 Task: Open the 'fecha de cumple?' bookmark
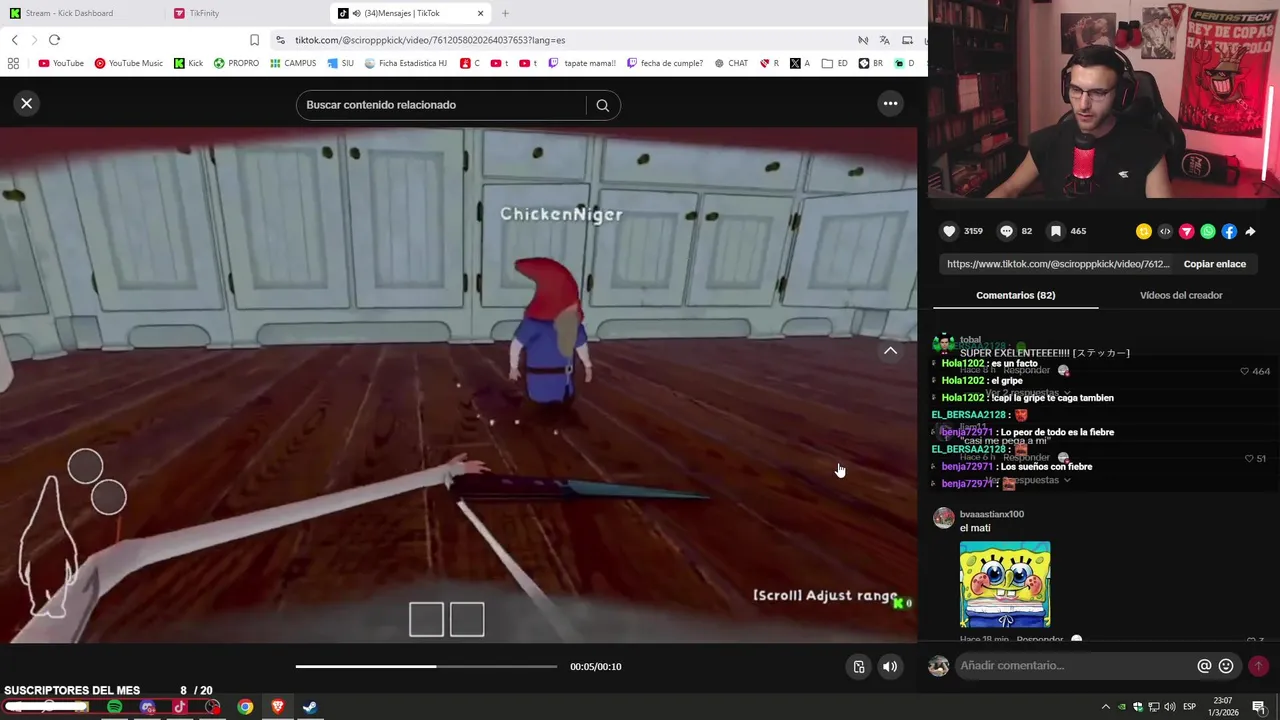point(665,63)
